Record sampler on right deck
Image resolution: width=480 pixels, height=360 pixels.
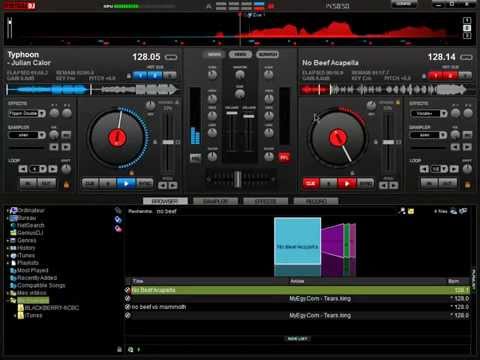[x=468, y=135]
